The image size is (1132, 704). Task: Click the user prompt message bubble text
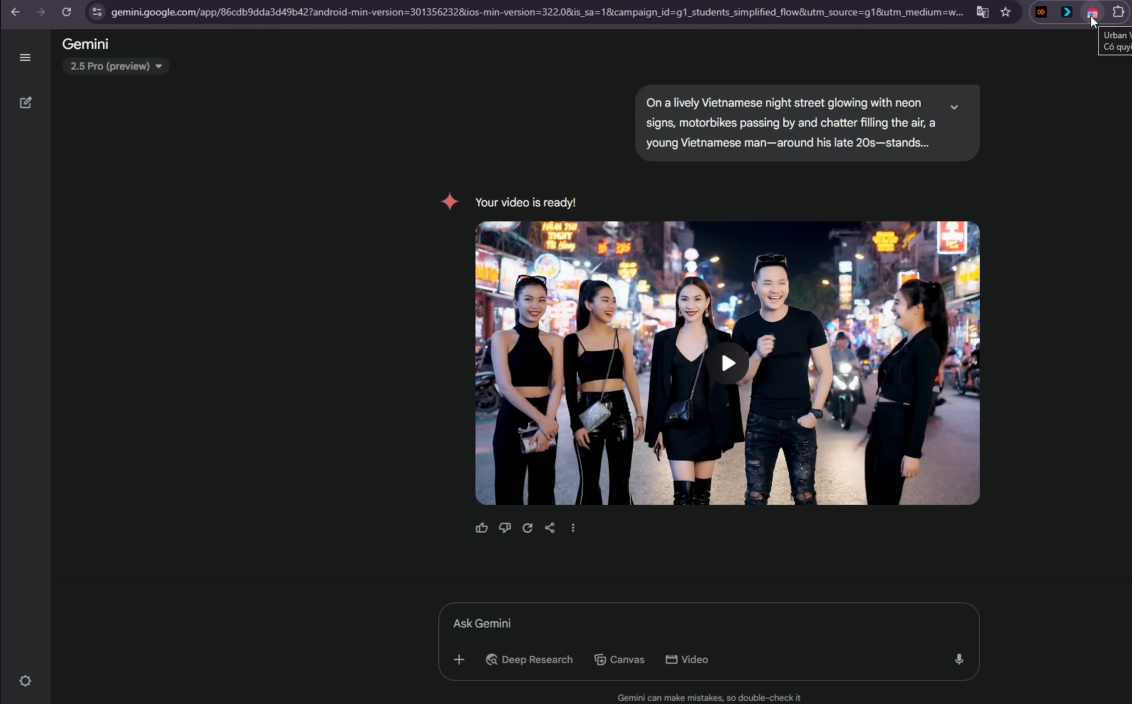(791, 123)
